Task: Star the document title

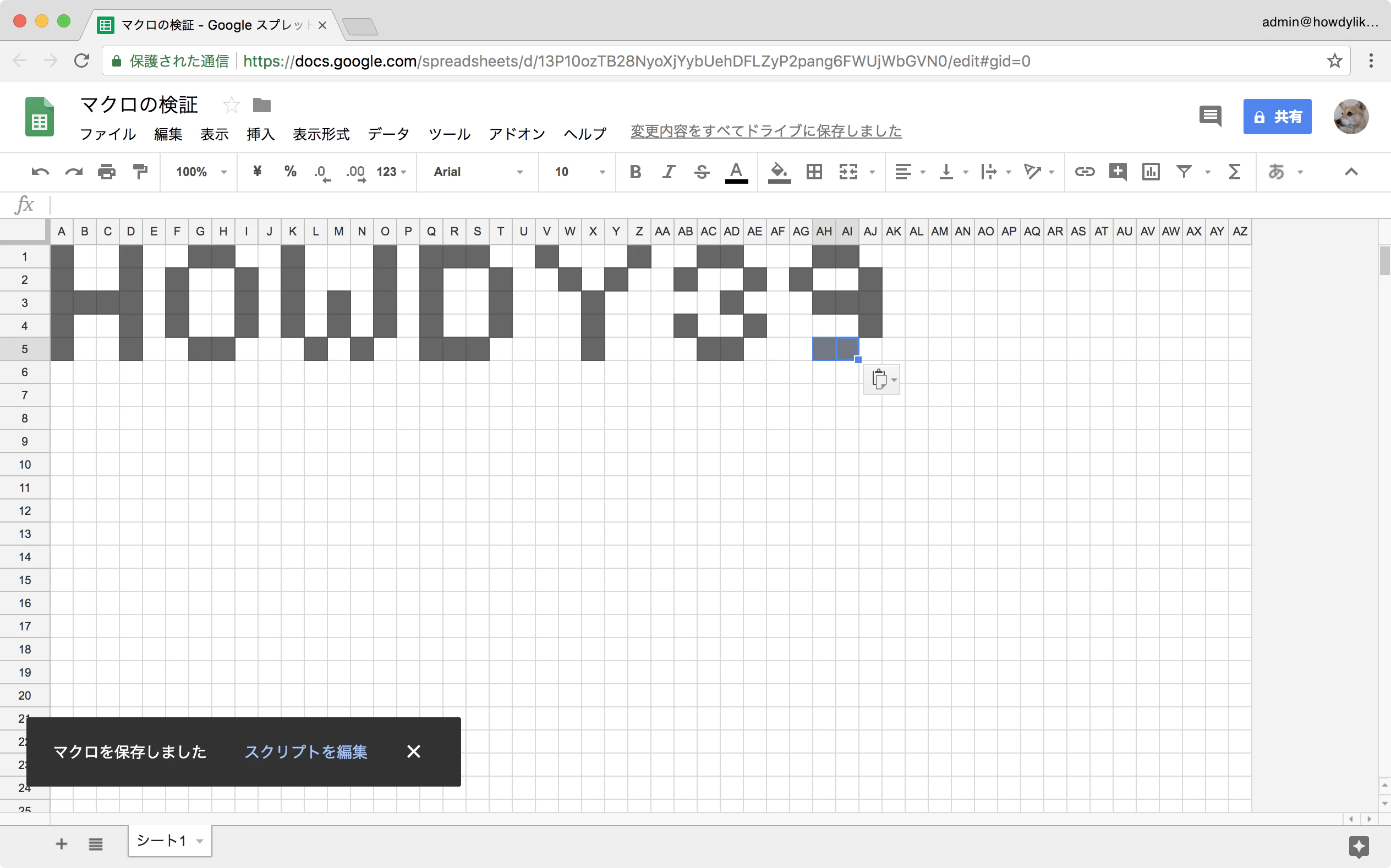Action: [231, 105]
